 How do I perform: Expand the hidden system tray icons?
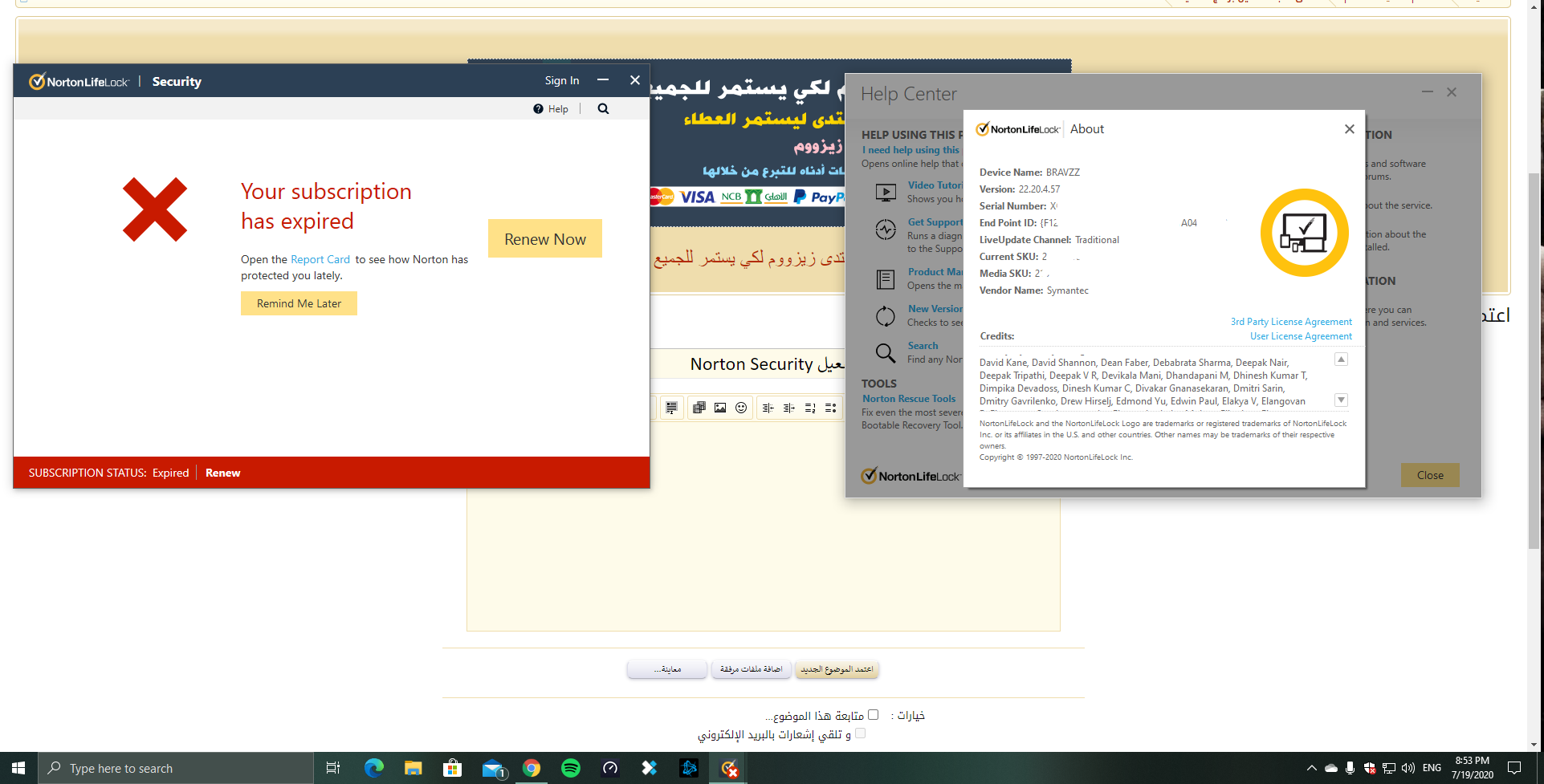1312,768
